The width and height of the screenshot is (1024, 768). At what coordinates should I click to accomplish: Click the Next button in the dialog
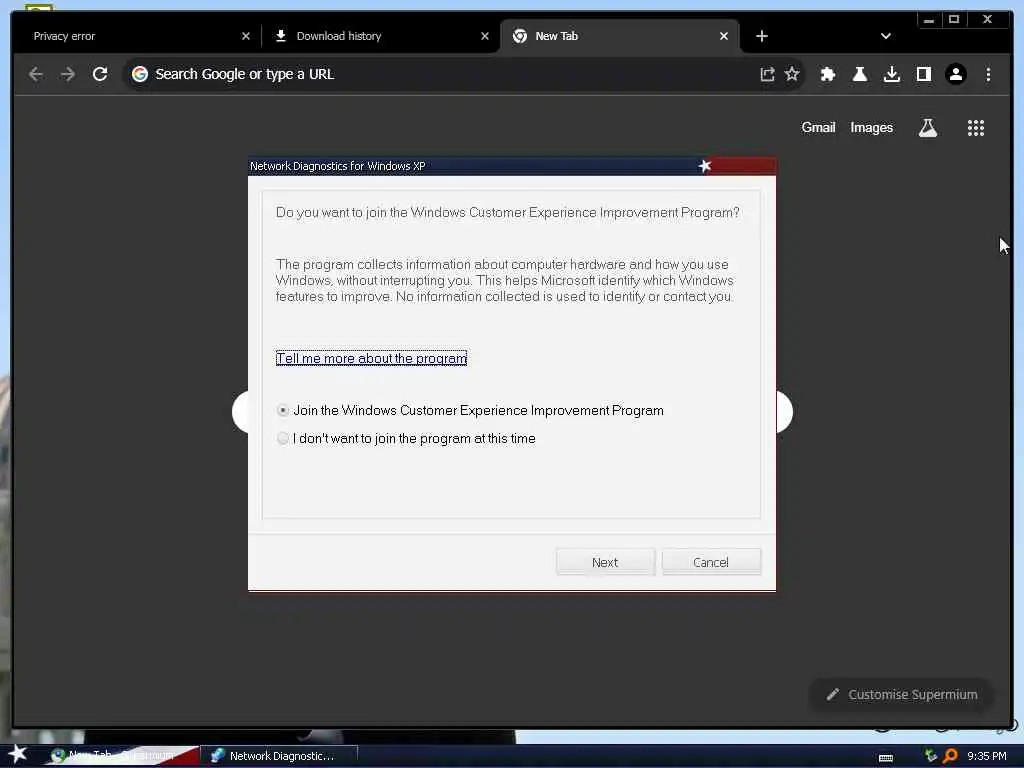tap(605, 562)
